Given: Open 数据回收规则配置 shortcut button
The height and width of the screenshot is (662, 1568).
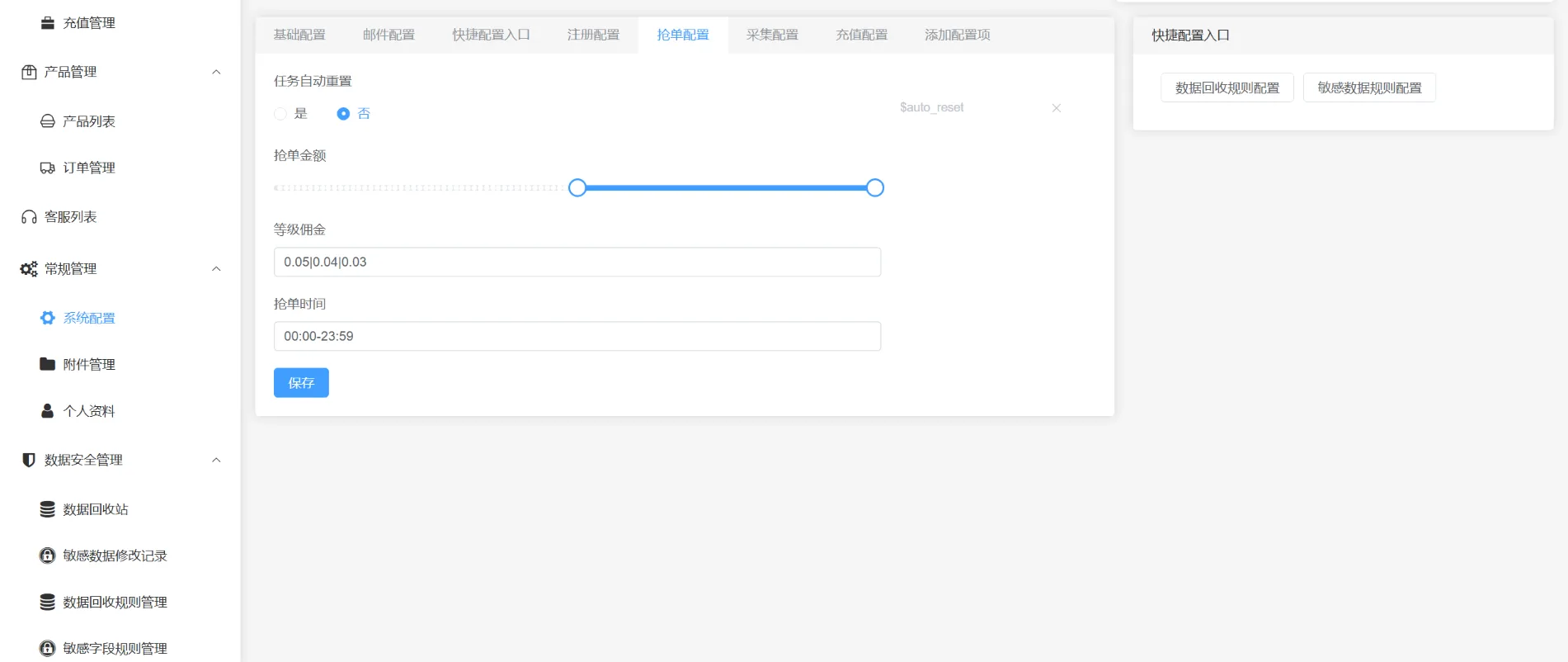Looking at the screenshot, I should tap(1227, 87).
